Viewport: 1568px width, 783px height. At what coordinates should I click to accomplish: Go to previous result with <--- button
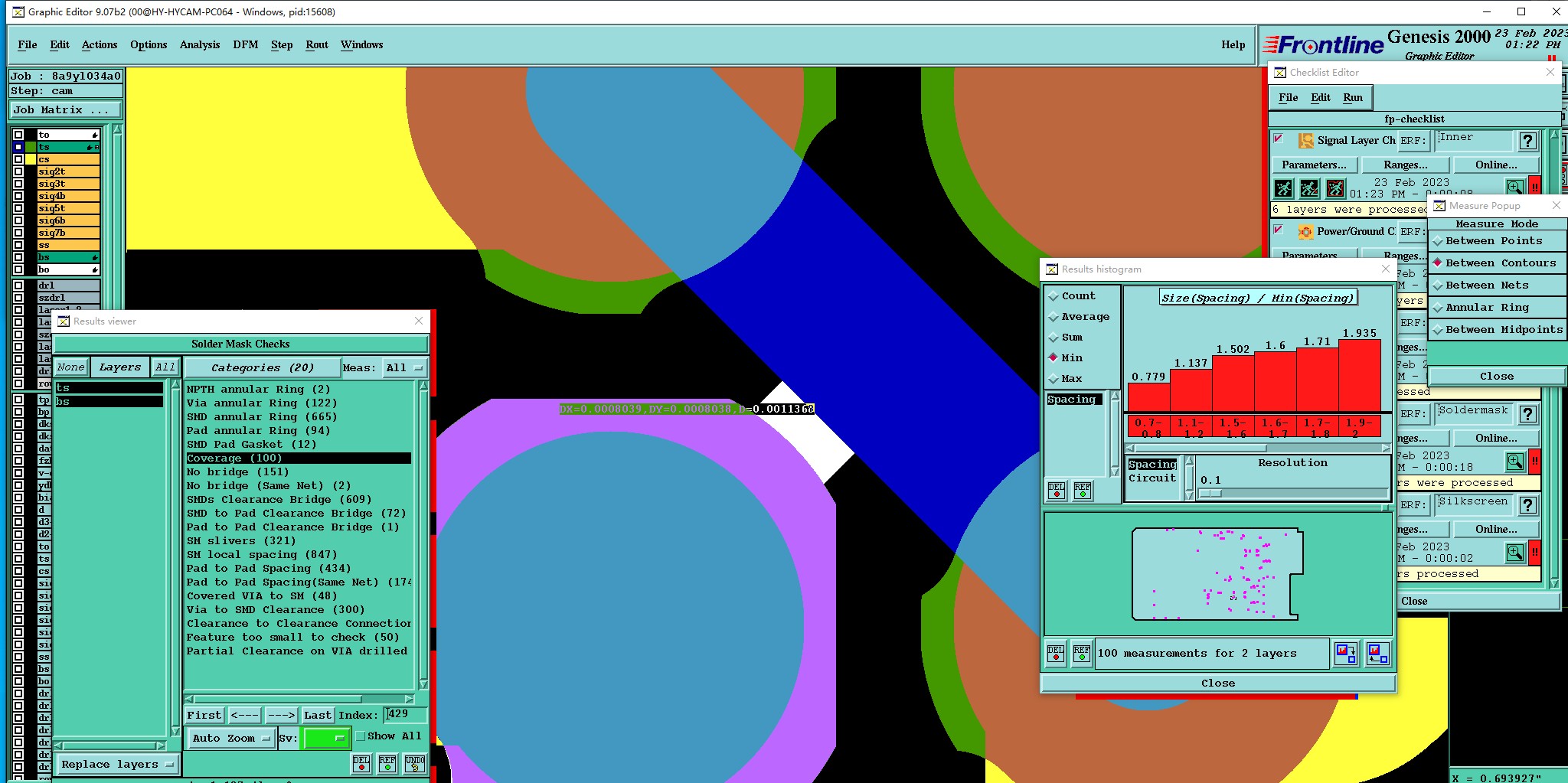(244, 716)
